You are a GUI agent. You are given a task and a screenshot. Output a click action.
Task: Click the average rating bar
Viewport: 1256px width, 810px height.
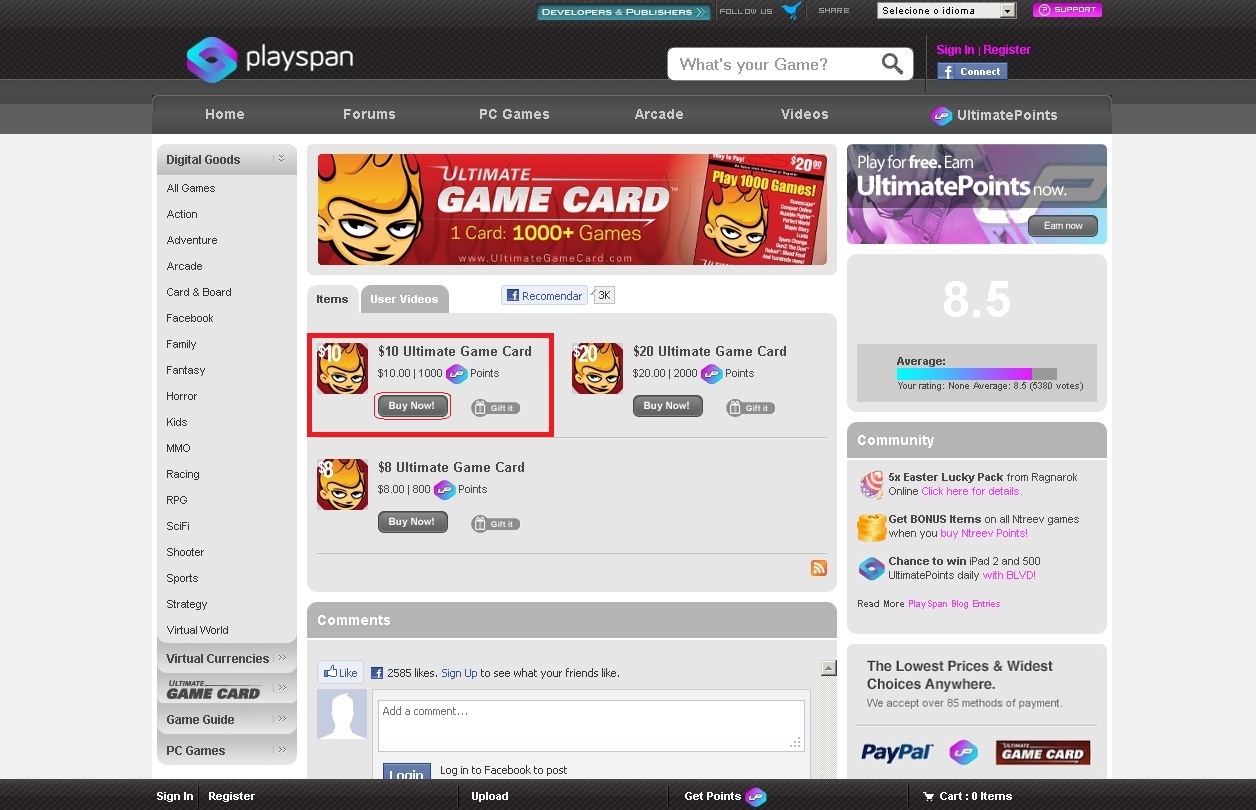click(977, 373)
